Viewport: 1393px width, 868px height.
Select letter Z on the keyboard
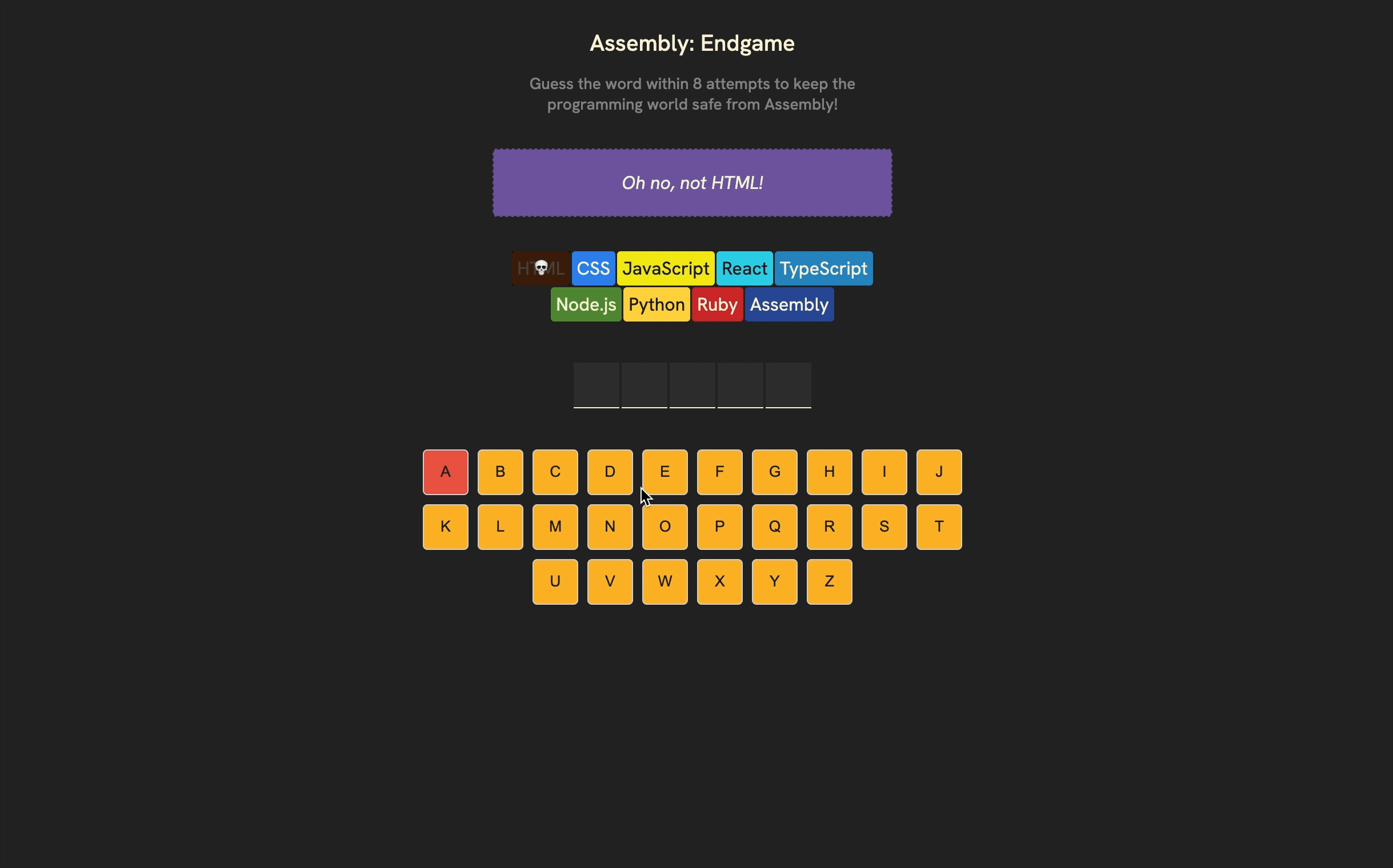click(829, 581)
